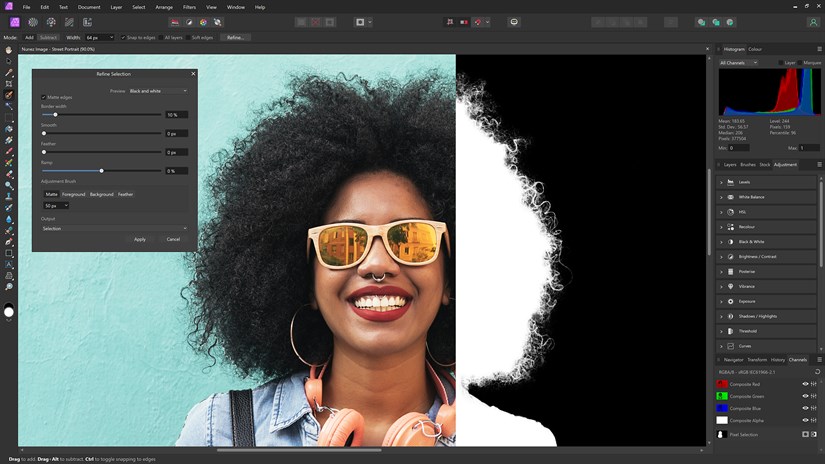Click the Border width slider handle
This screenshot has height=464, width=825.
(56, 115)
